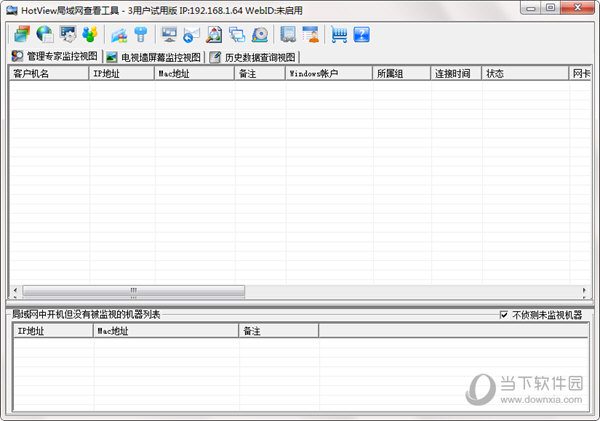Switch to 管理专家监控视图 tab

[x=55, y=56]
